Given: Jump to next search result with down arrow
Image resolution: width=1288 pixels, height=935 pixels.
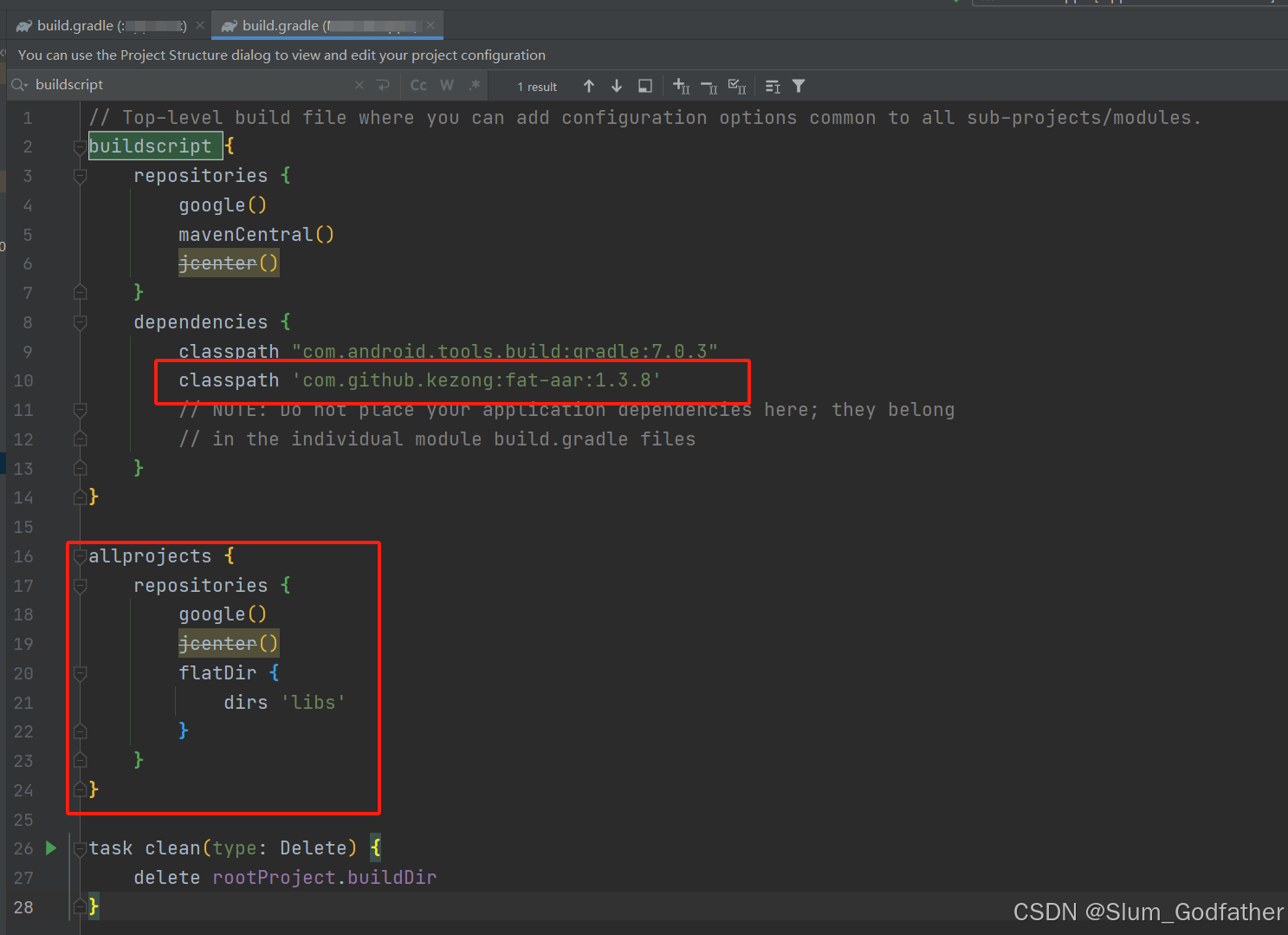Looking at the screenshot, I should pos(617,86).
